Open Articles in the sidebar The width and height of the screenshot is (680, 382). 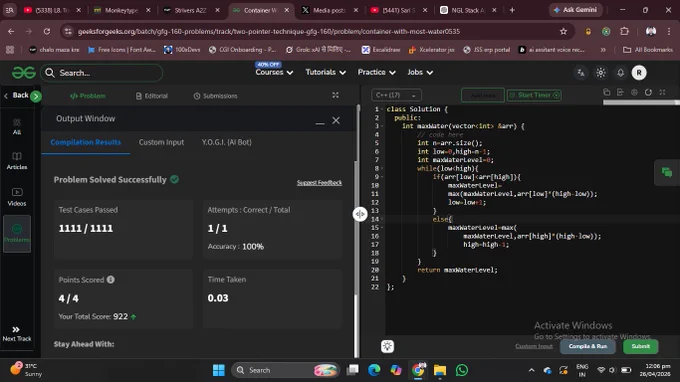pos(16,160)
